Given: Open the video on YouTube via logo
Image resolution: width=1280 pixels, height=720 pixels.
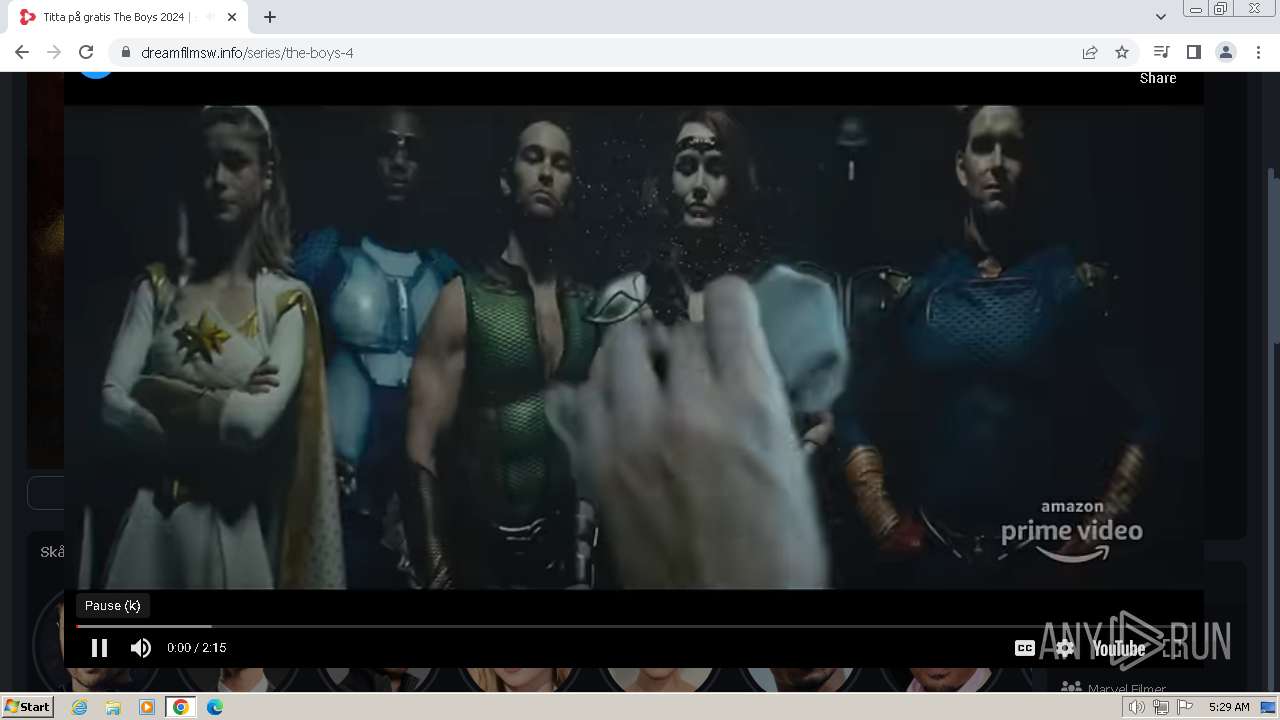Looking at the screenshot, I should coord(1119,649).
